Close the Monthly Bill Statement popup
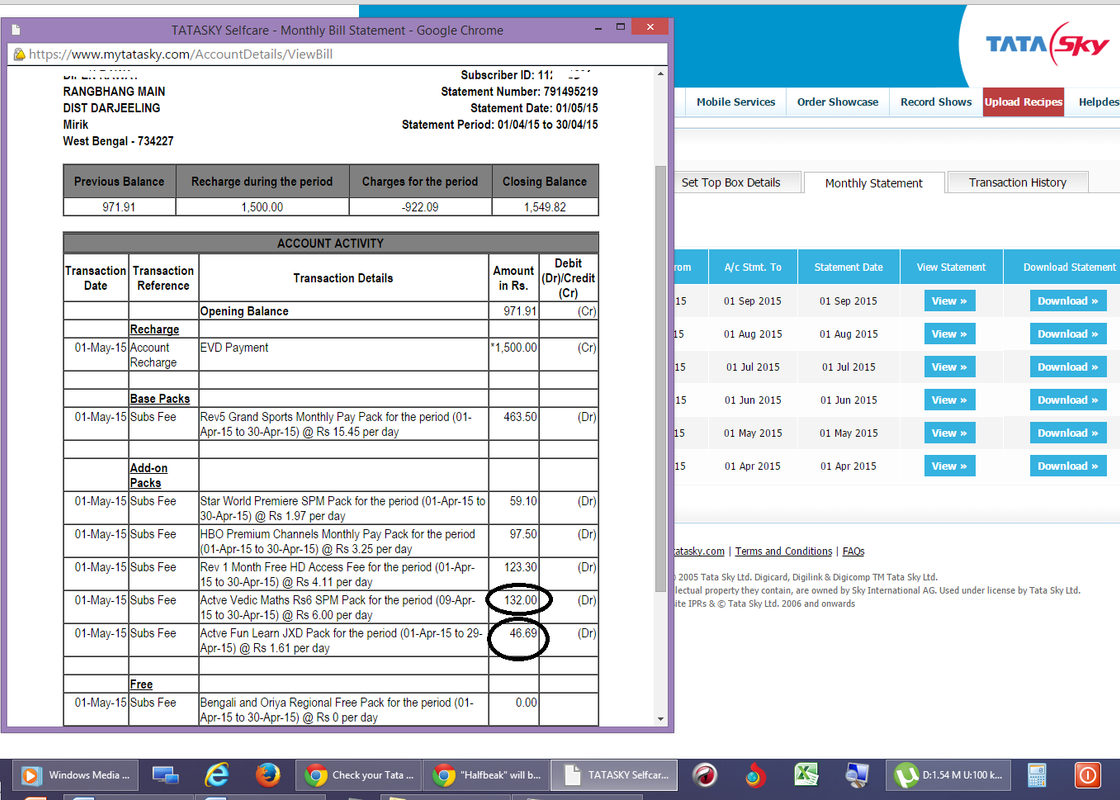The width and height of the screenshot is (1120, 800). [649, 27]
